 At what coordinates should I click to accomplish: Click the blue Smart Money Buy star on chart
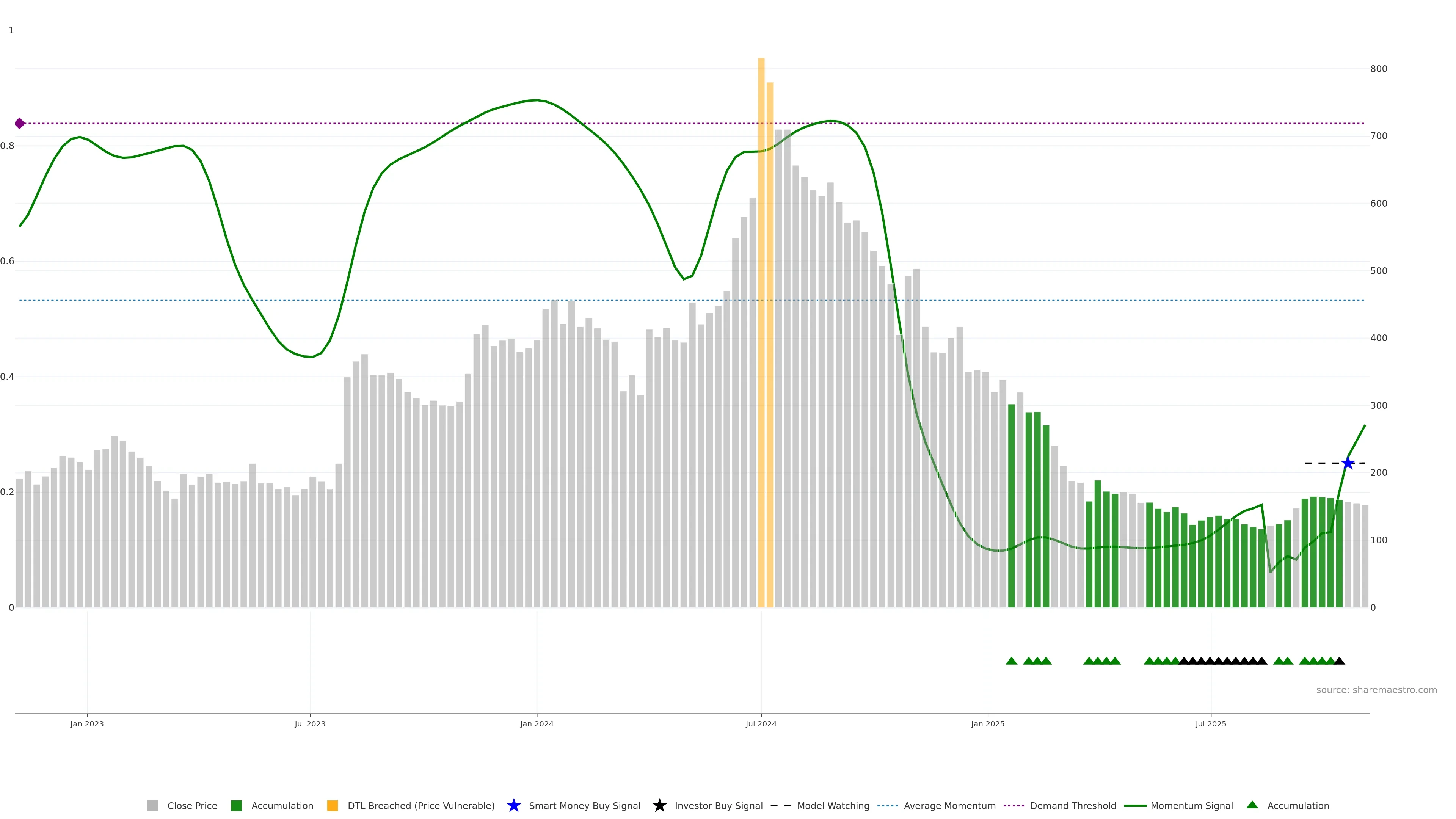click(1348, 463)
